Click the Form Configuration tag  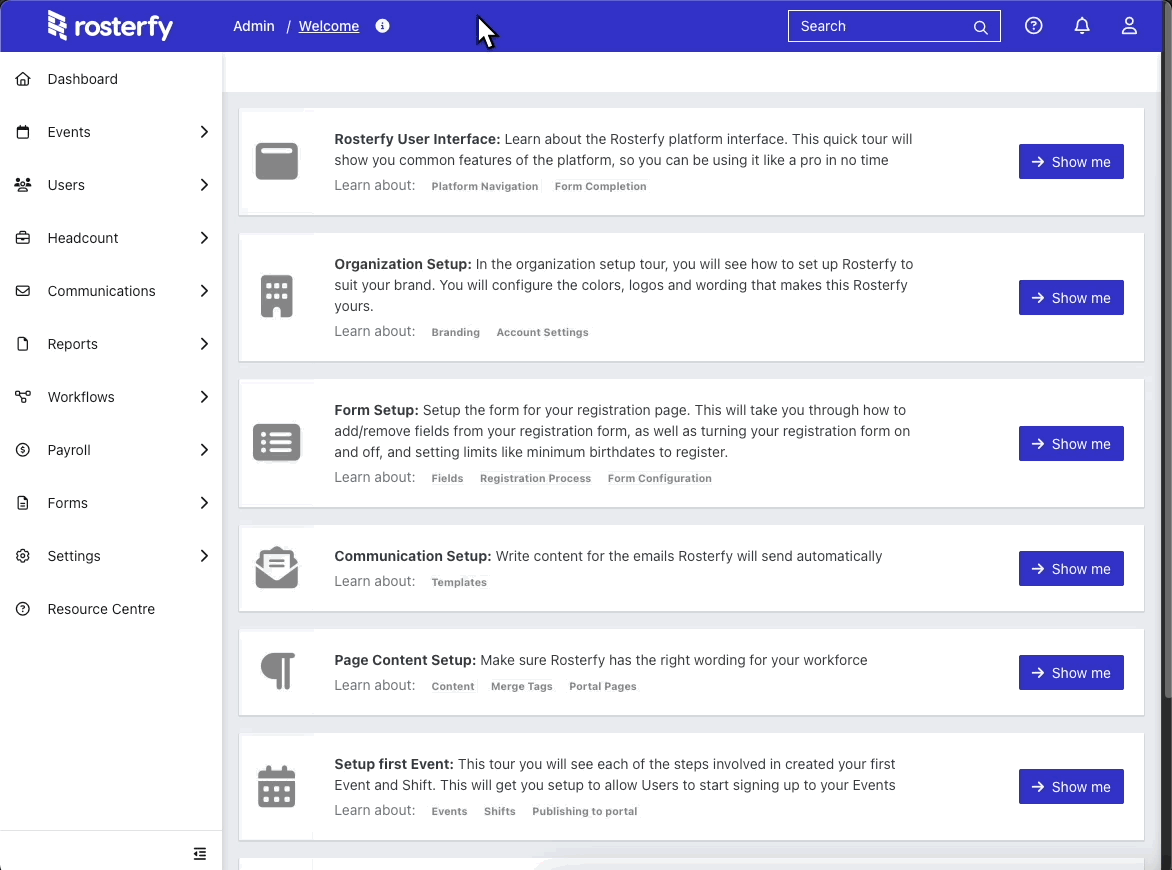click(659, 478)
